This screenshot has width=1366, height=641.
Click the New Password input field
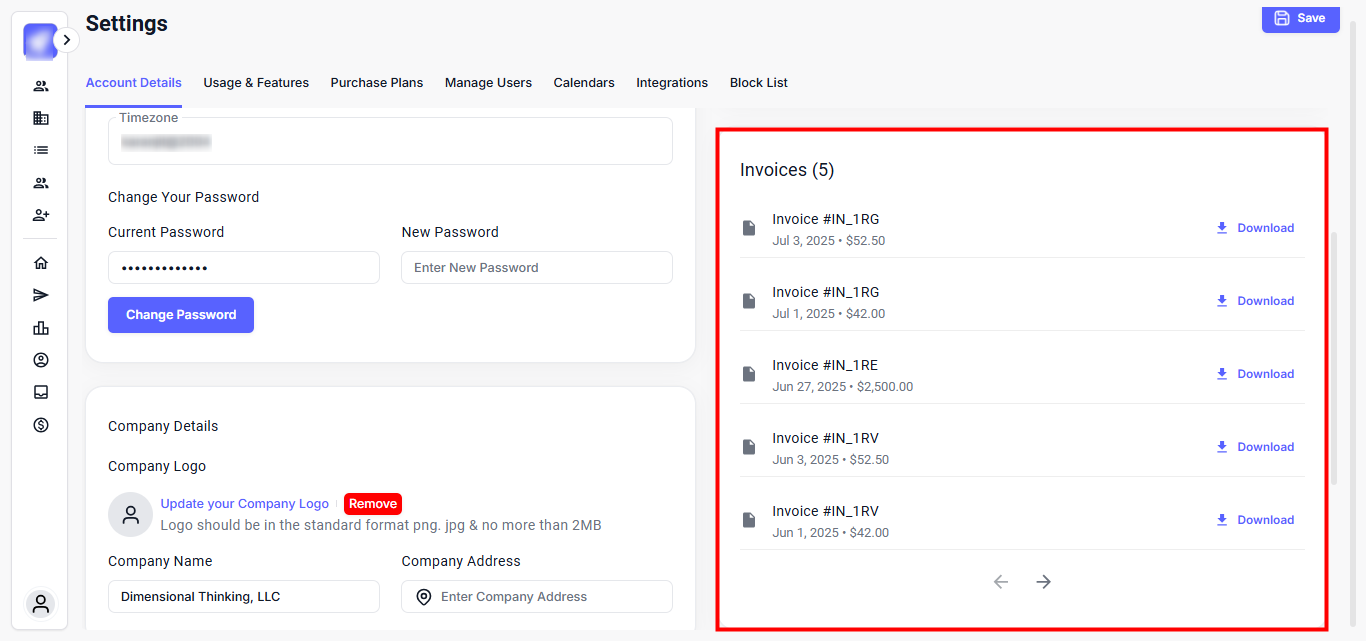[x=537, y=268]
